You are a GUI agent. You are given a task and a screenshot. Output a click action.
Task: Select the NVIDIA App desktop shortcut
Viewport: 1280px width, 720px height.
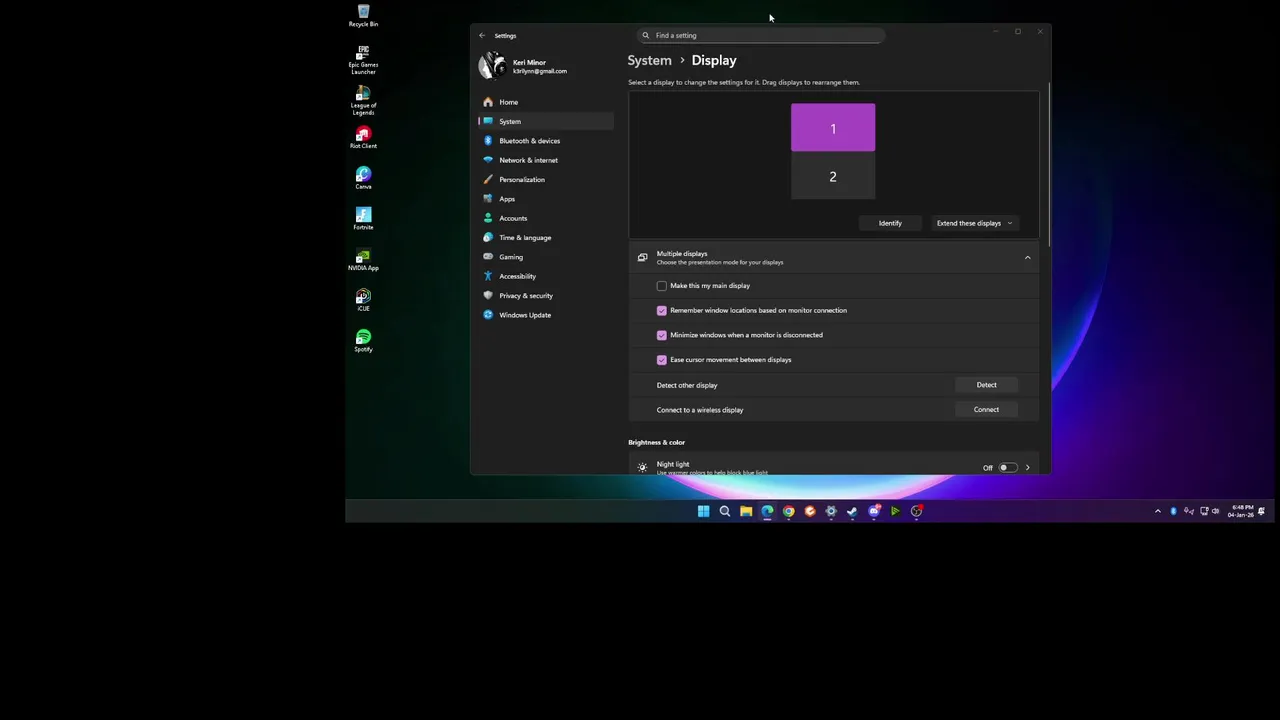pyautogui.click(x=363, y=260)
